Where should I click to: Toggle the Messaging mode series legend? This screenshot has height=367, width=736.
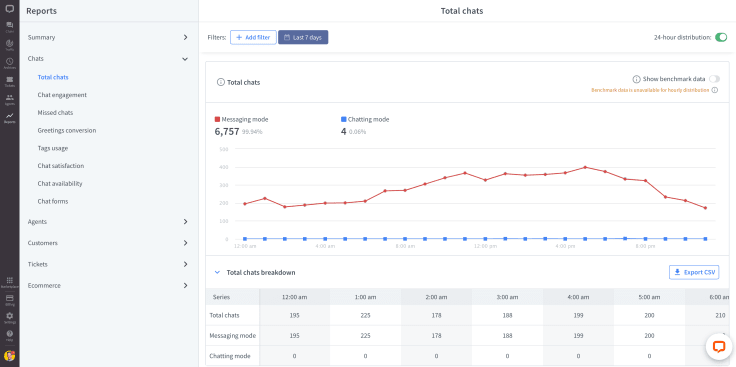pos(242,120)
